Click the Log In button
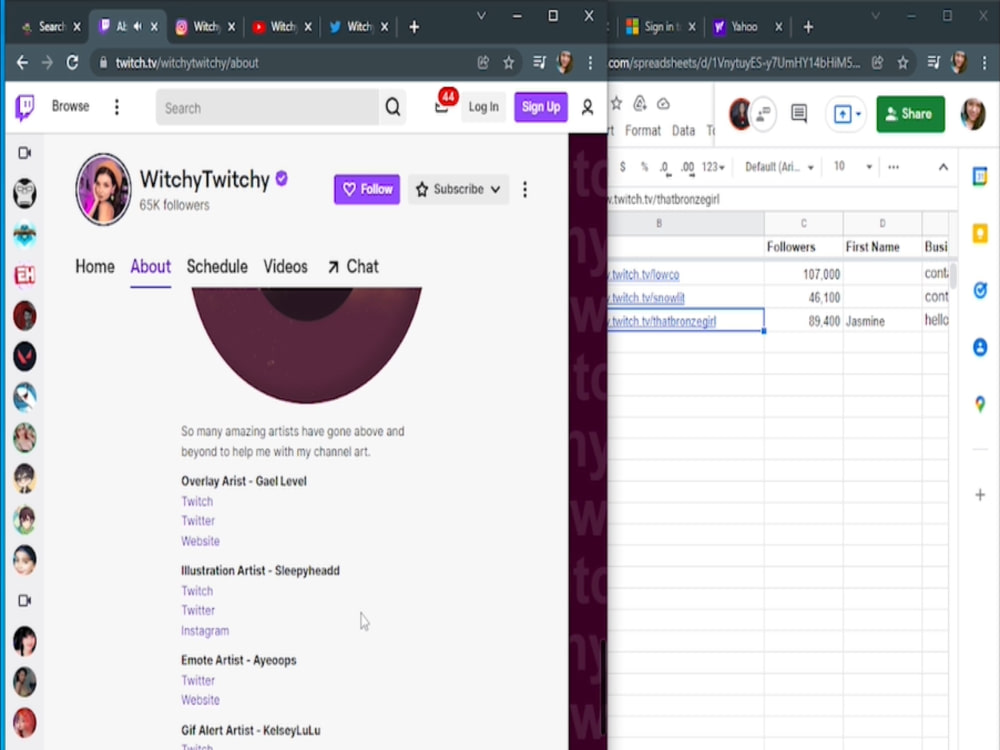Image resolution: width=1000 pixels, height=750 pixels. click(x=483, y=107)
